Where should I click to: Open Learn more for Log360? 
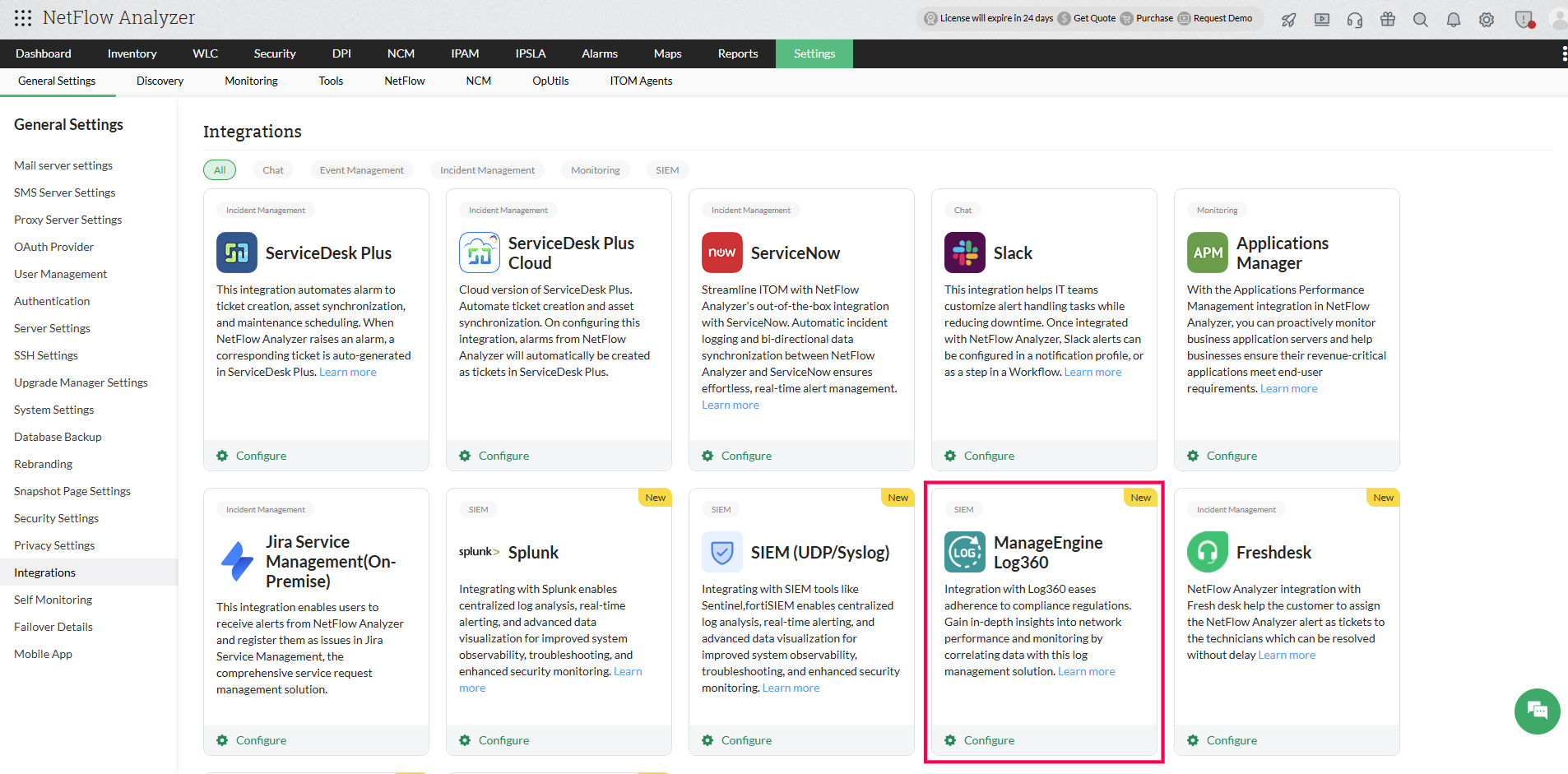pos(1087,671)
